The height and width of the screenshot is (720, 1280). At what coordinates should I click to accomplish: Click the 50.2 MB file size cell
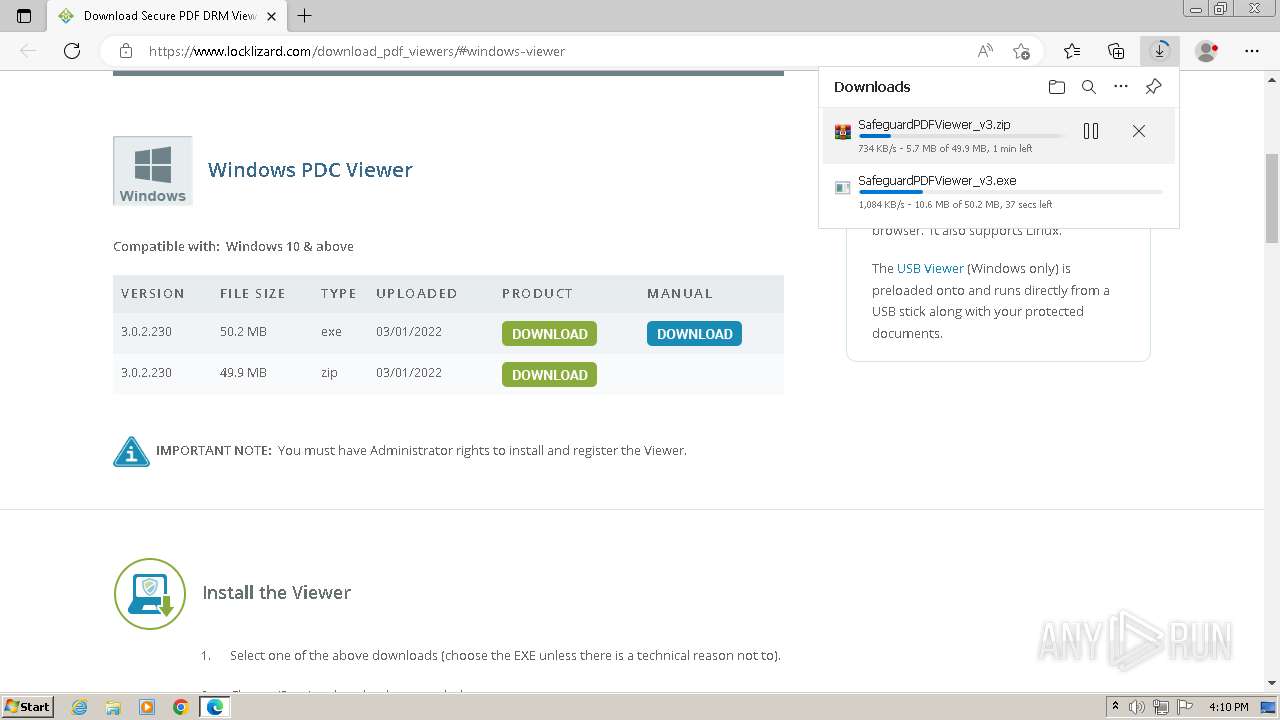click(x=243, y=332)
